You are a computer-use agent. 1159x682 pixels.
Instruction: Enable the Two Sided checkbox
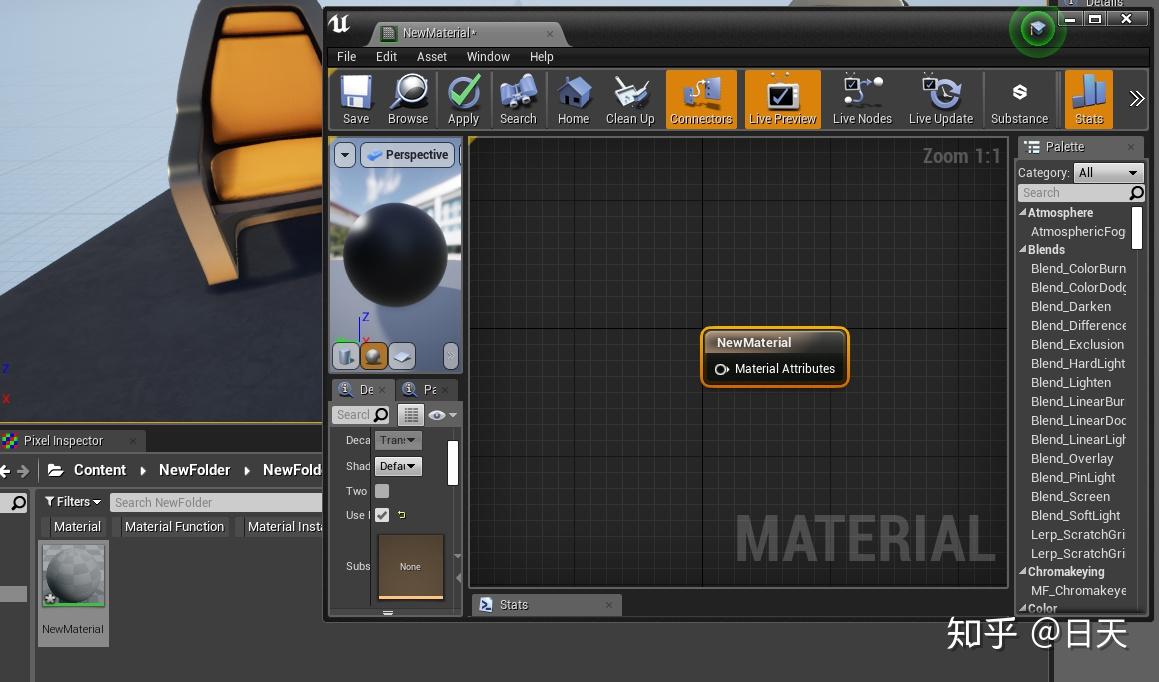click(382, 491)
